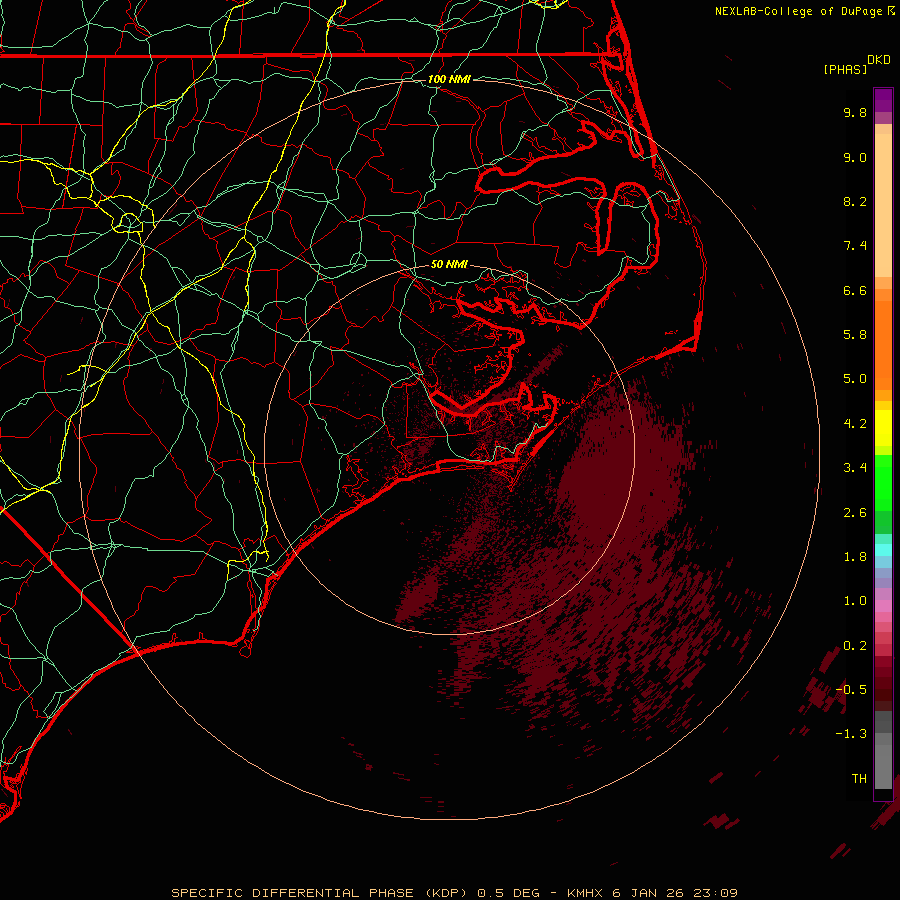Pick the orange swatch beside 5.8

883,339
